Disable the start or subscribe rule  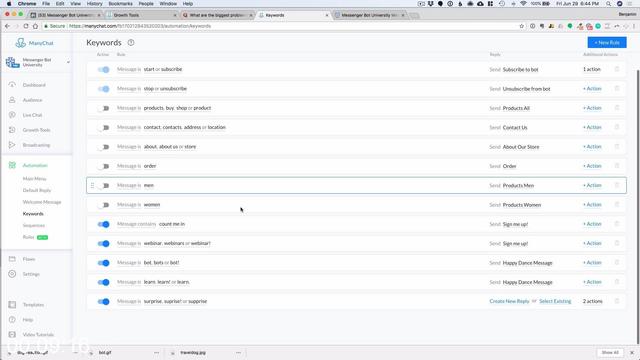click(x=103, y=69)
